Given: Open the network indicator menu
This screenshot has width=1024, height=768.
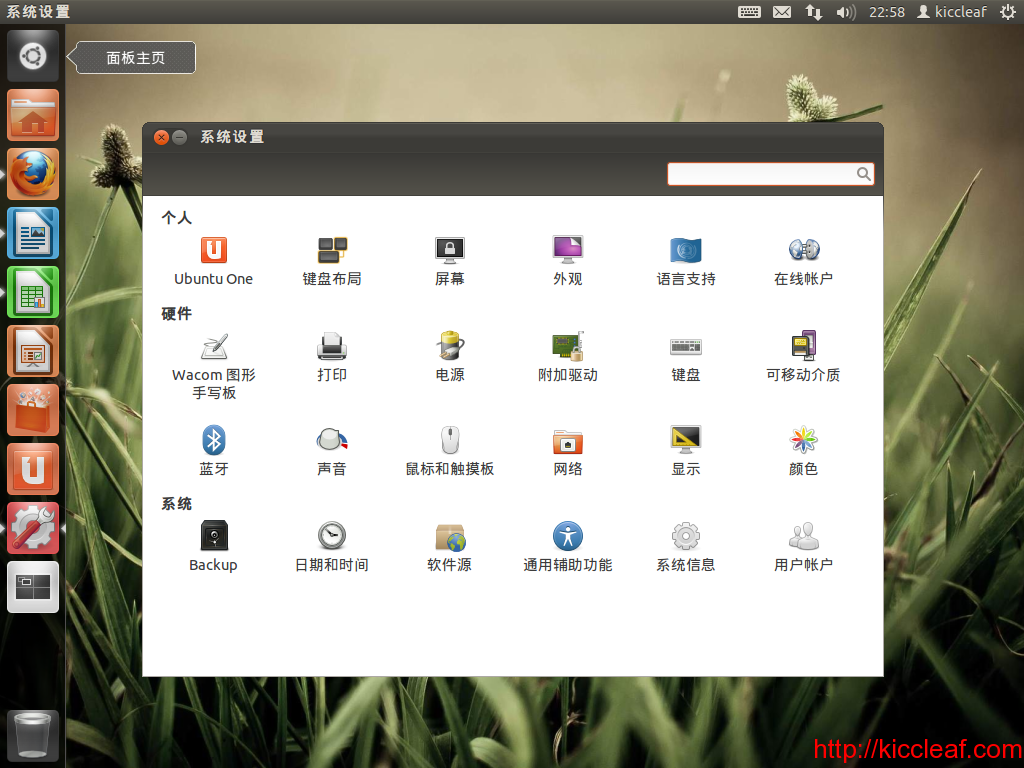Looking at the screenshot, I should coord(814,12).
